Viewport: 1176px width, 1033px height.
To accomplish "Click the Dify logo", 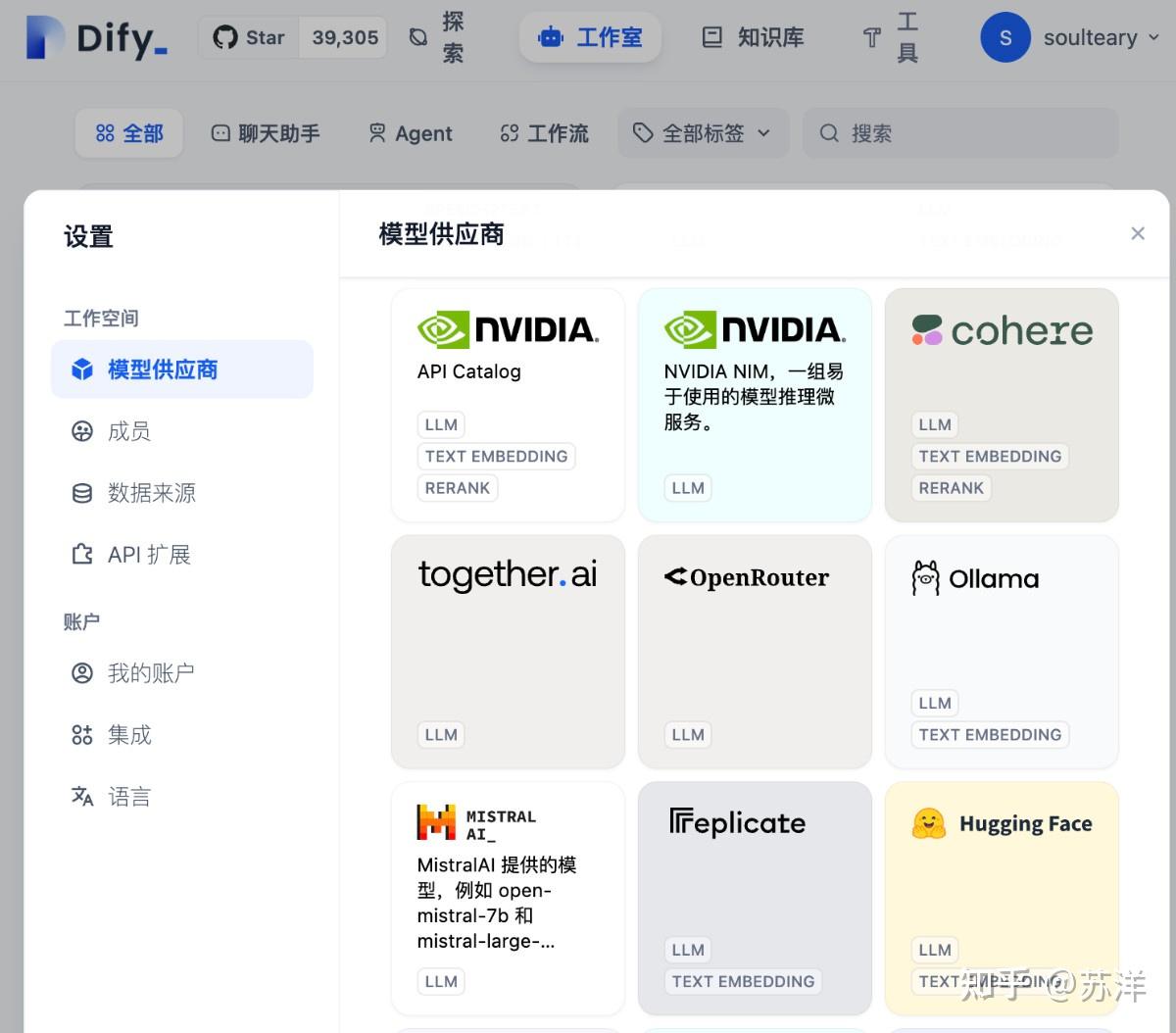I will coord(93,37).
